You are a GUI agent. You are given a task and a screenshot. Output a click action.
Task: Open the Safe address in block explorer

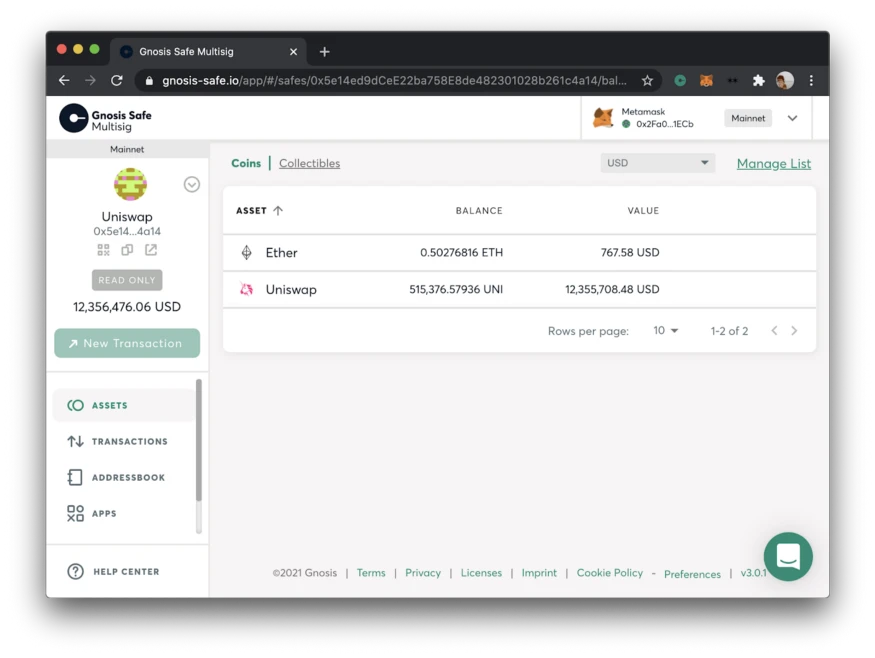tap(151, 249)
